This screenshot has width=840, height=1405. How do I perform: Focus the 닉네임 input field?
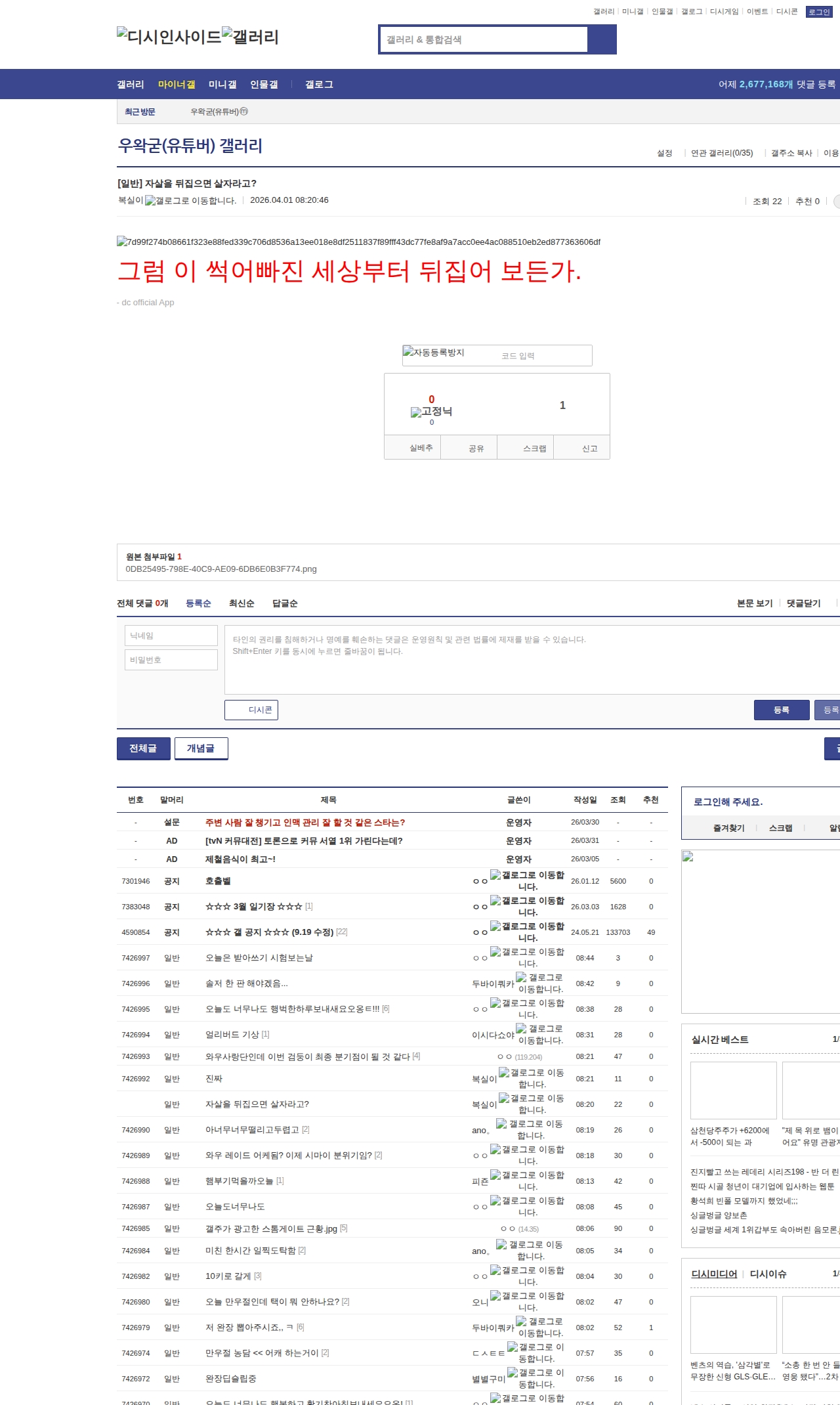(171, 636)
